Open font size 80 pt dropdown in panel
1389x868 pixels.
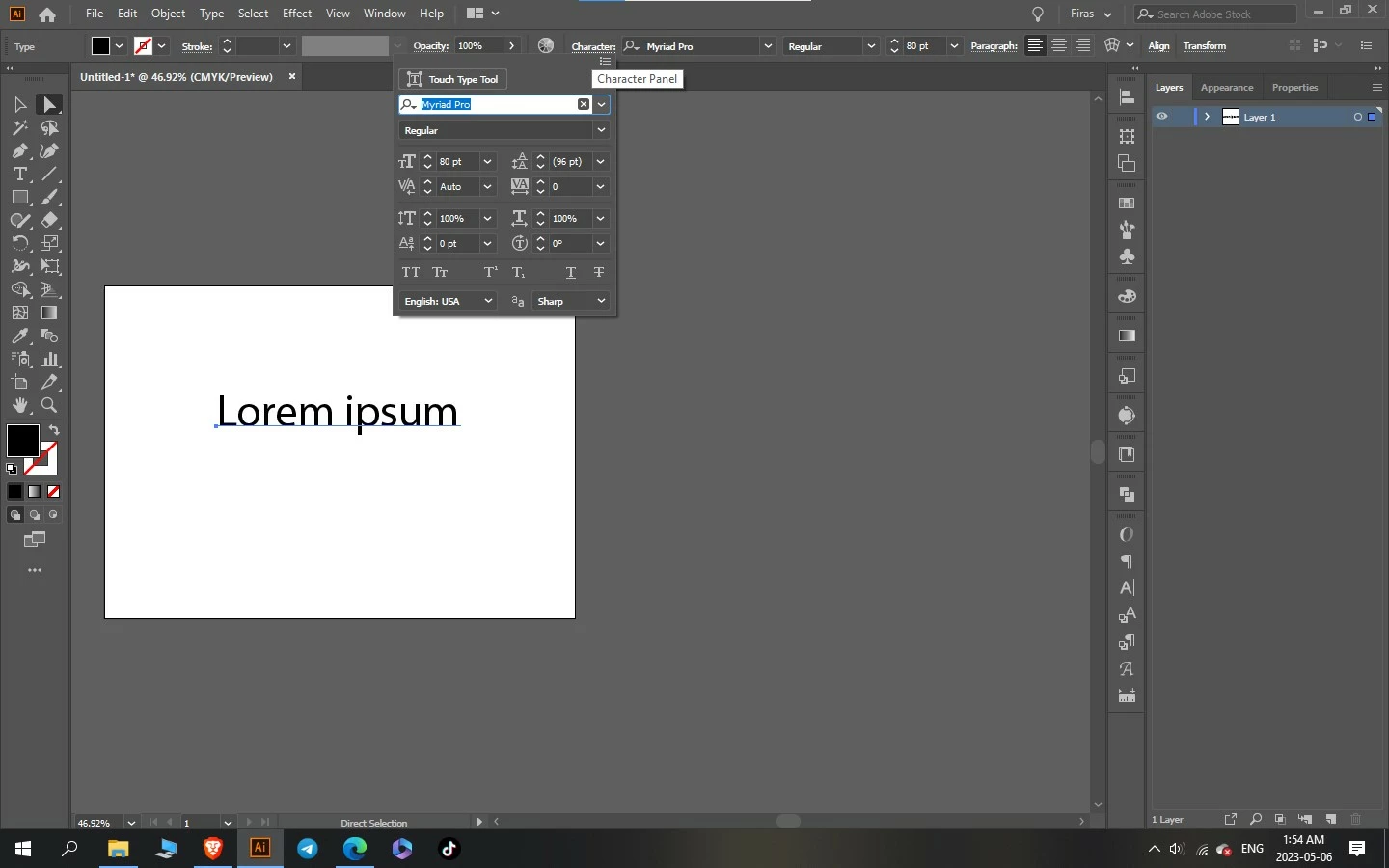[x=488, y=162]
